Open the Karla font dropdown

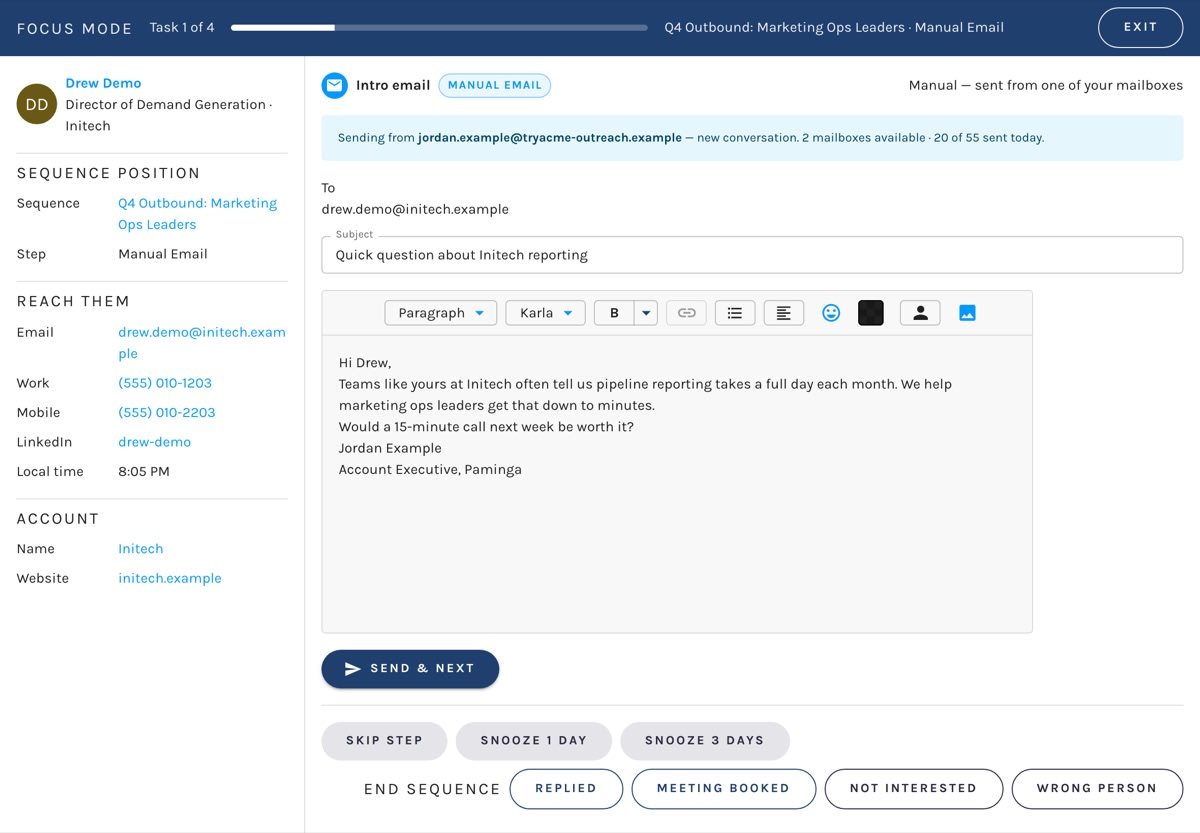546,313
